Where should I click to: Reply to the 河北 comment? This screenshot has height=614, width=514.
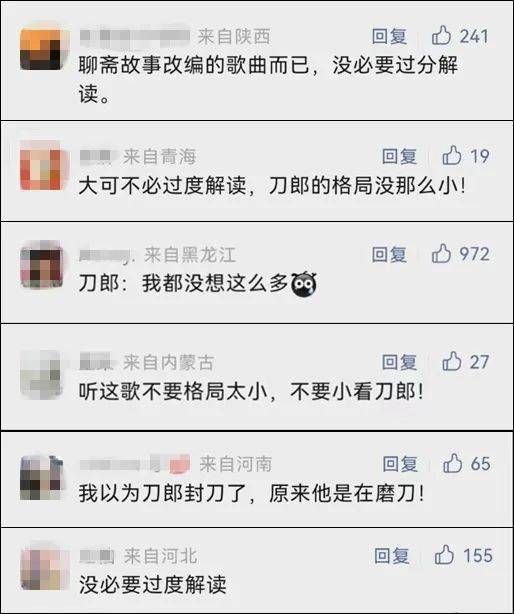pos(392,556)
